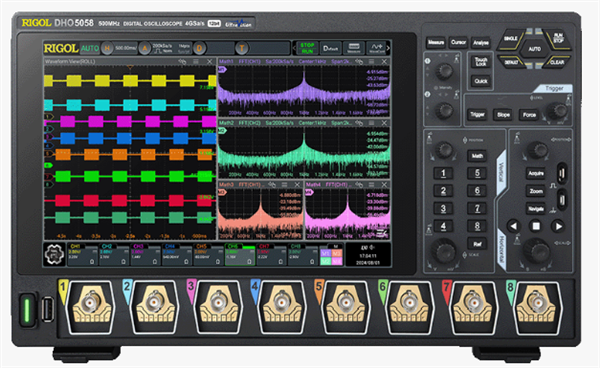Screen dimensions: 600x368
Task: Select the CH8 channel label on screen
Action: tap(295, 246)
